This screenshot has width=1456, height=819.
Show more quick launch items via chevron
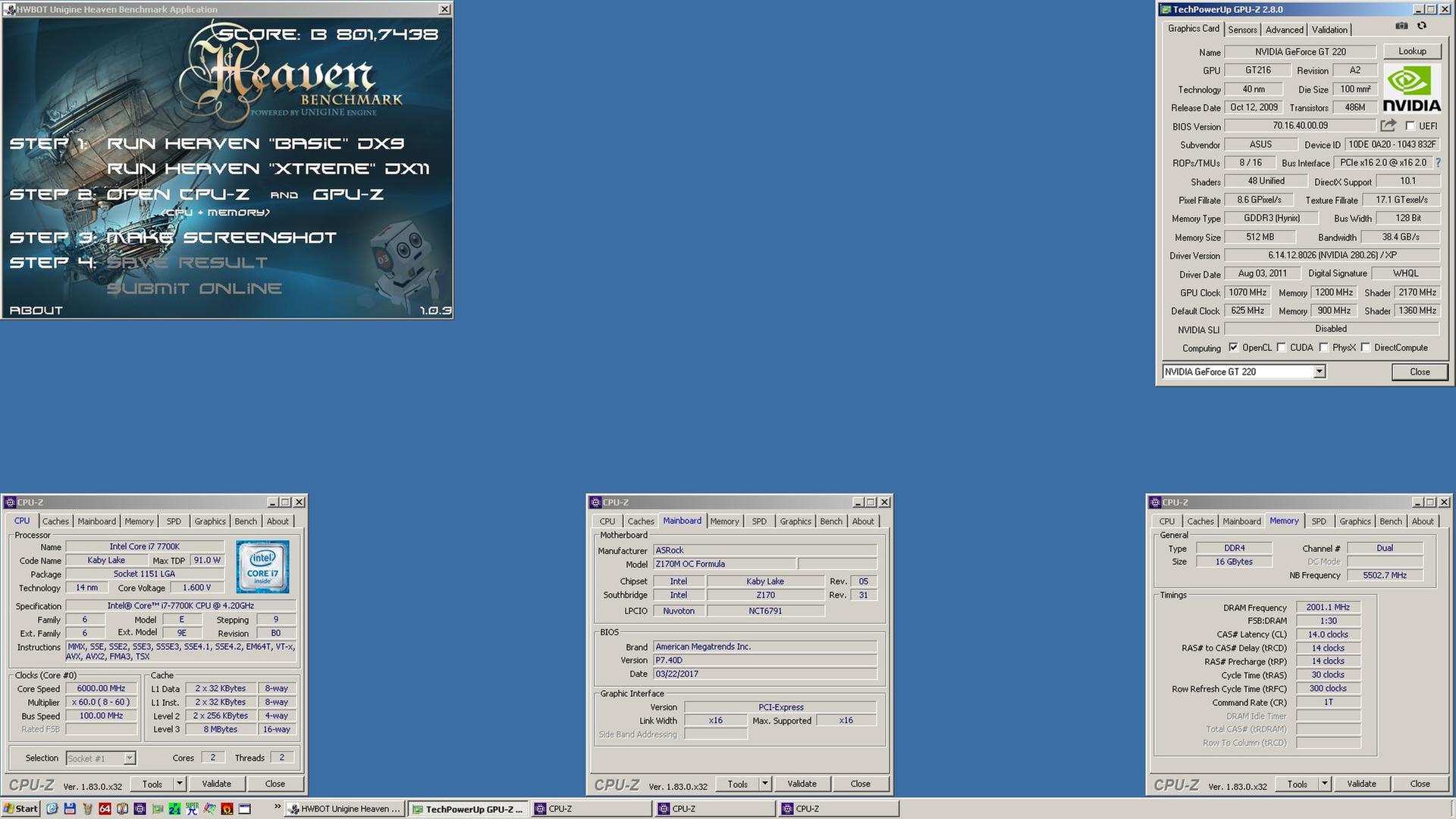tap(278, 806)
